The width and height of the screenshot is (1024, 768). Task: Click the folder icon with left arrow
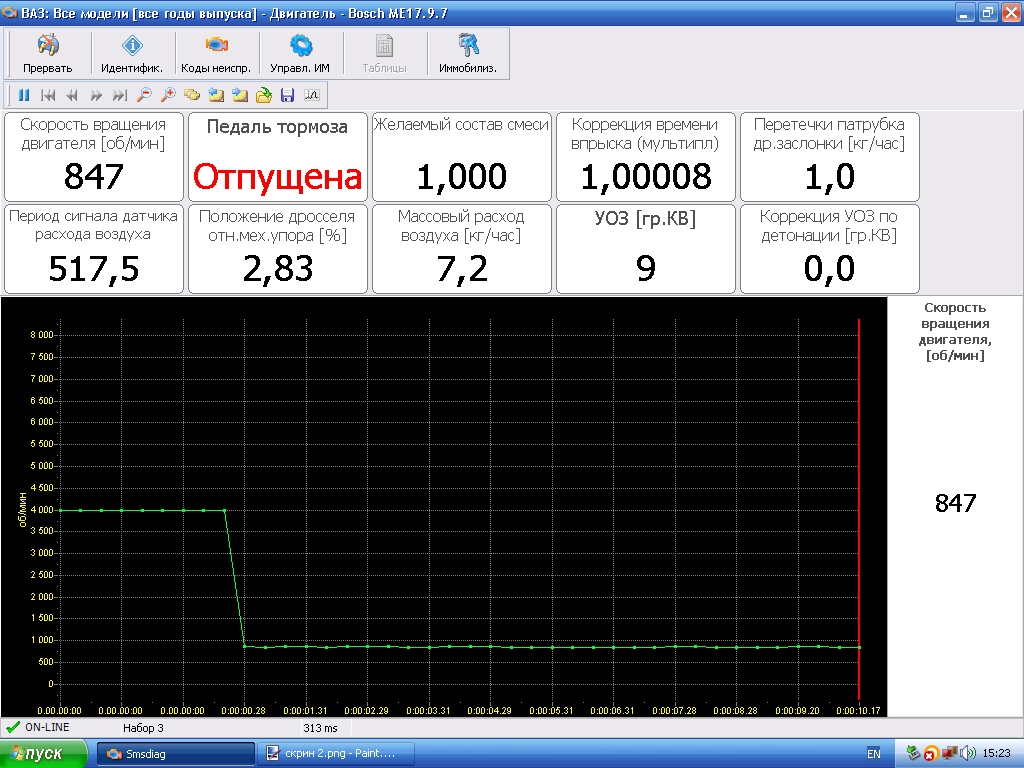(216, 95)
